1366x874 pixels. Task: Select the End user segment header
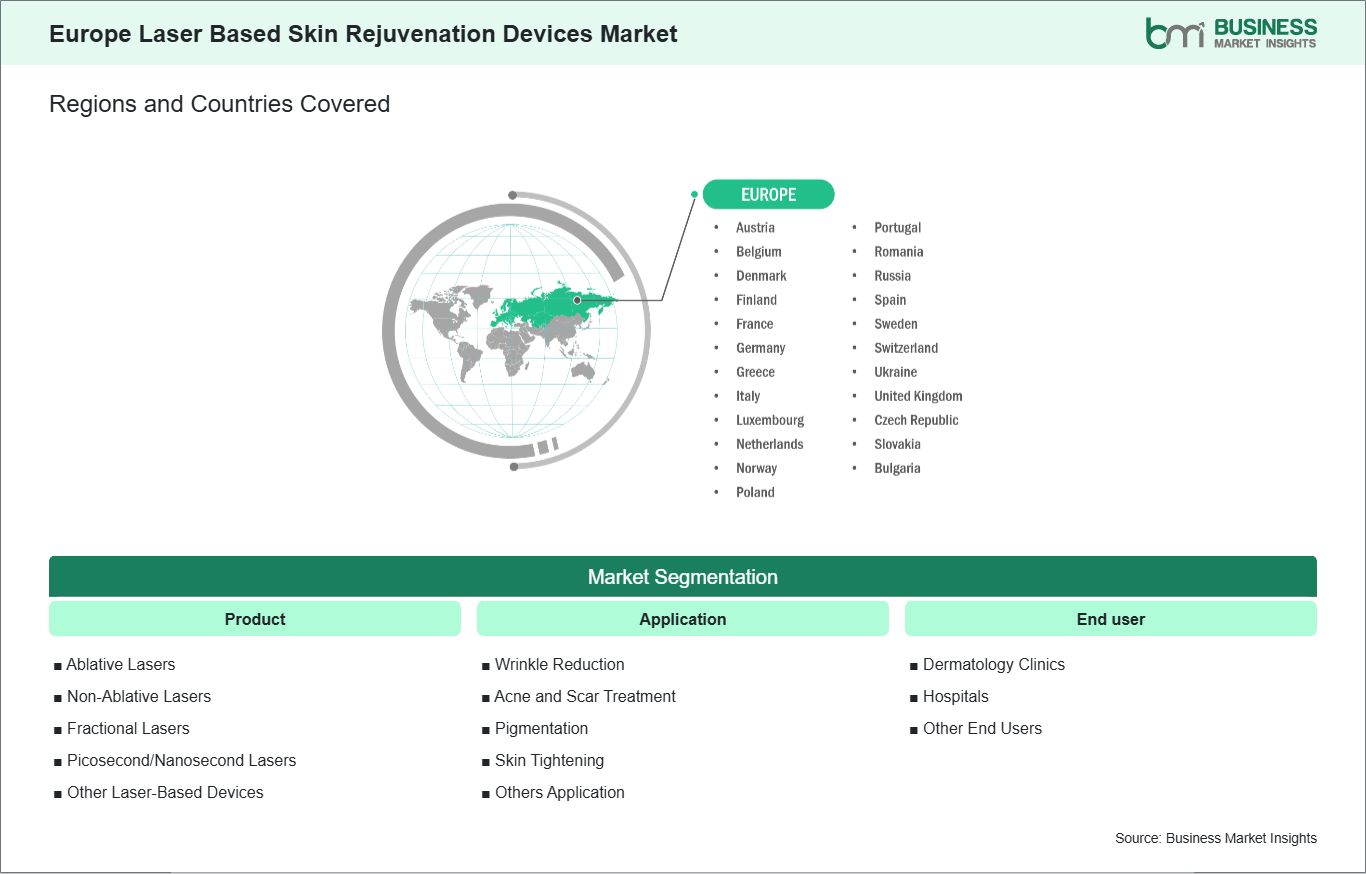pyautogui.click(x=1111, y=619)
